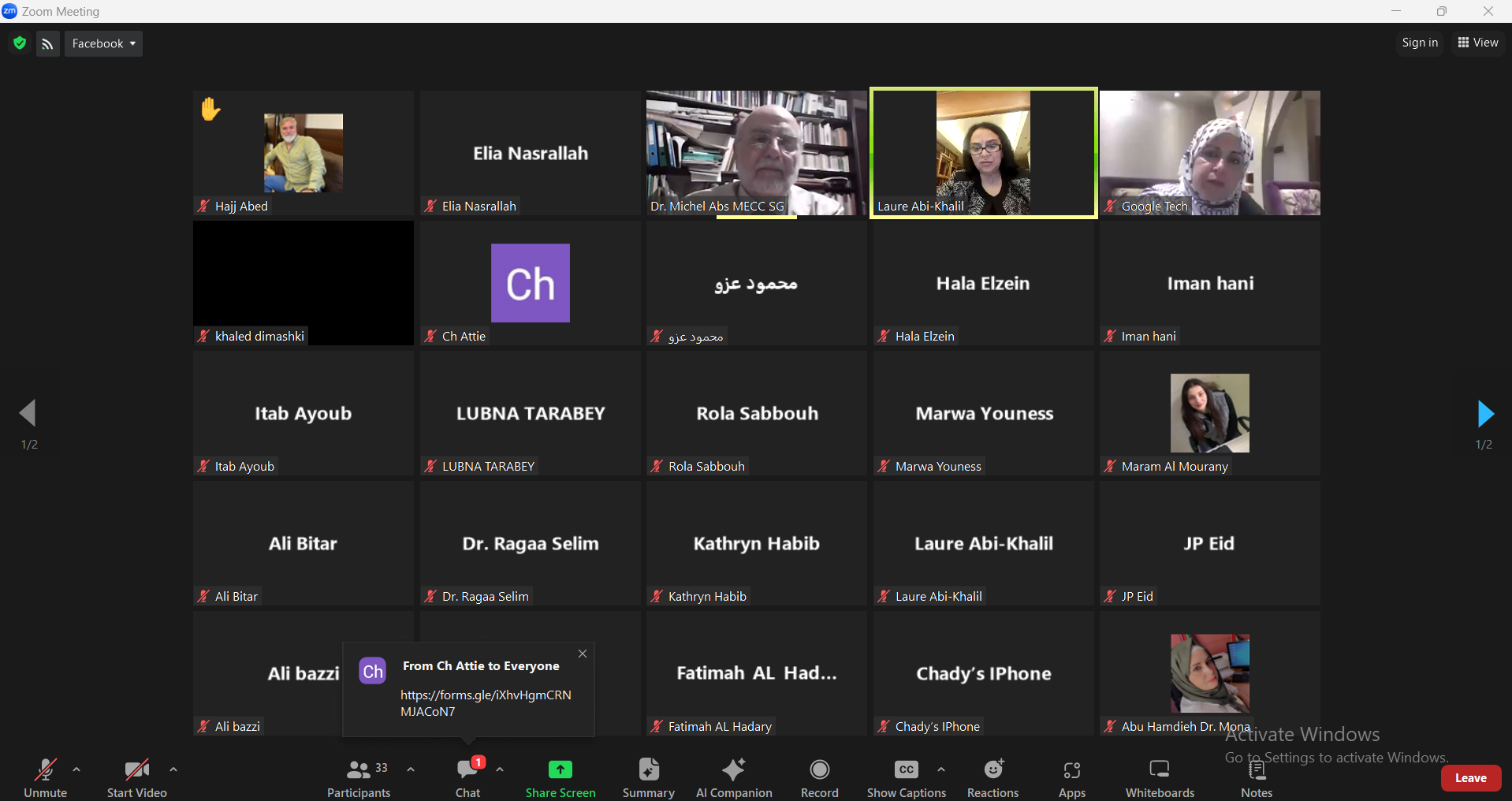Select Hajj Abed's video tile

coord(304,153)
